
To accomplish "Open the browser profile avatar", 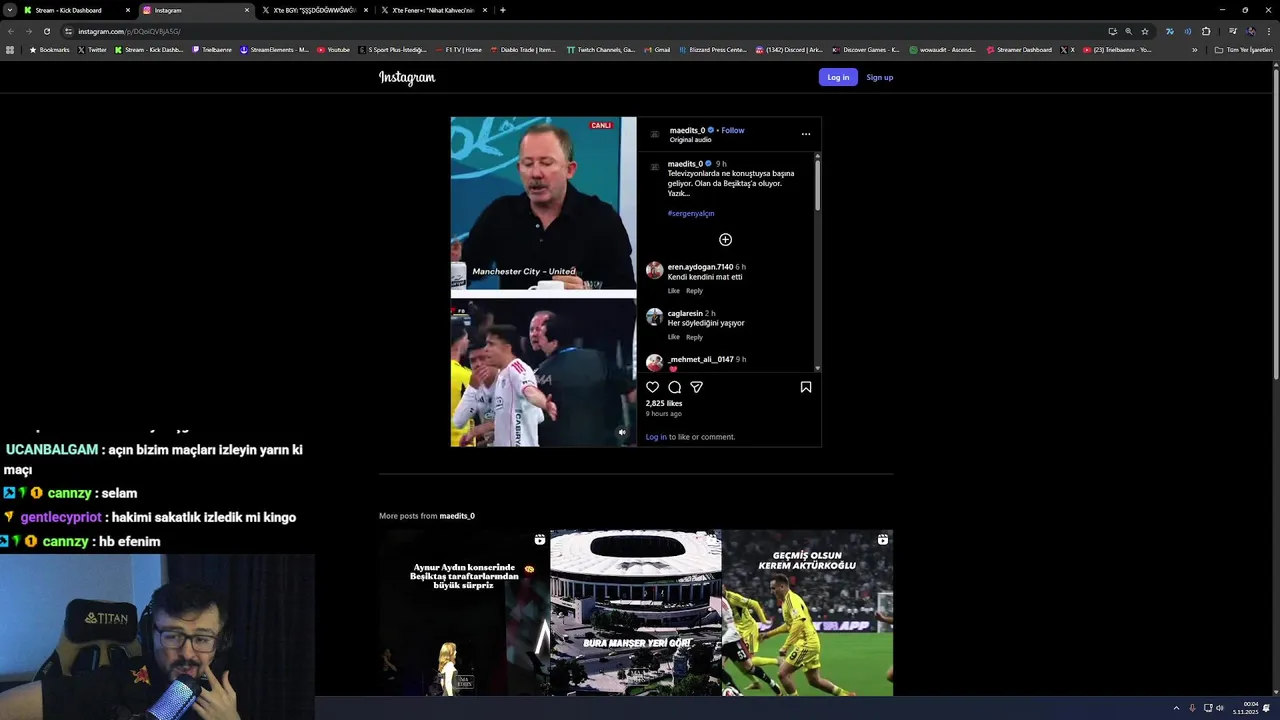I will [1251, 31].
